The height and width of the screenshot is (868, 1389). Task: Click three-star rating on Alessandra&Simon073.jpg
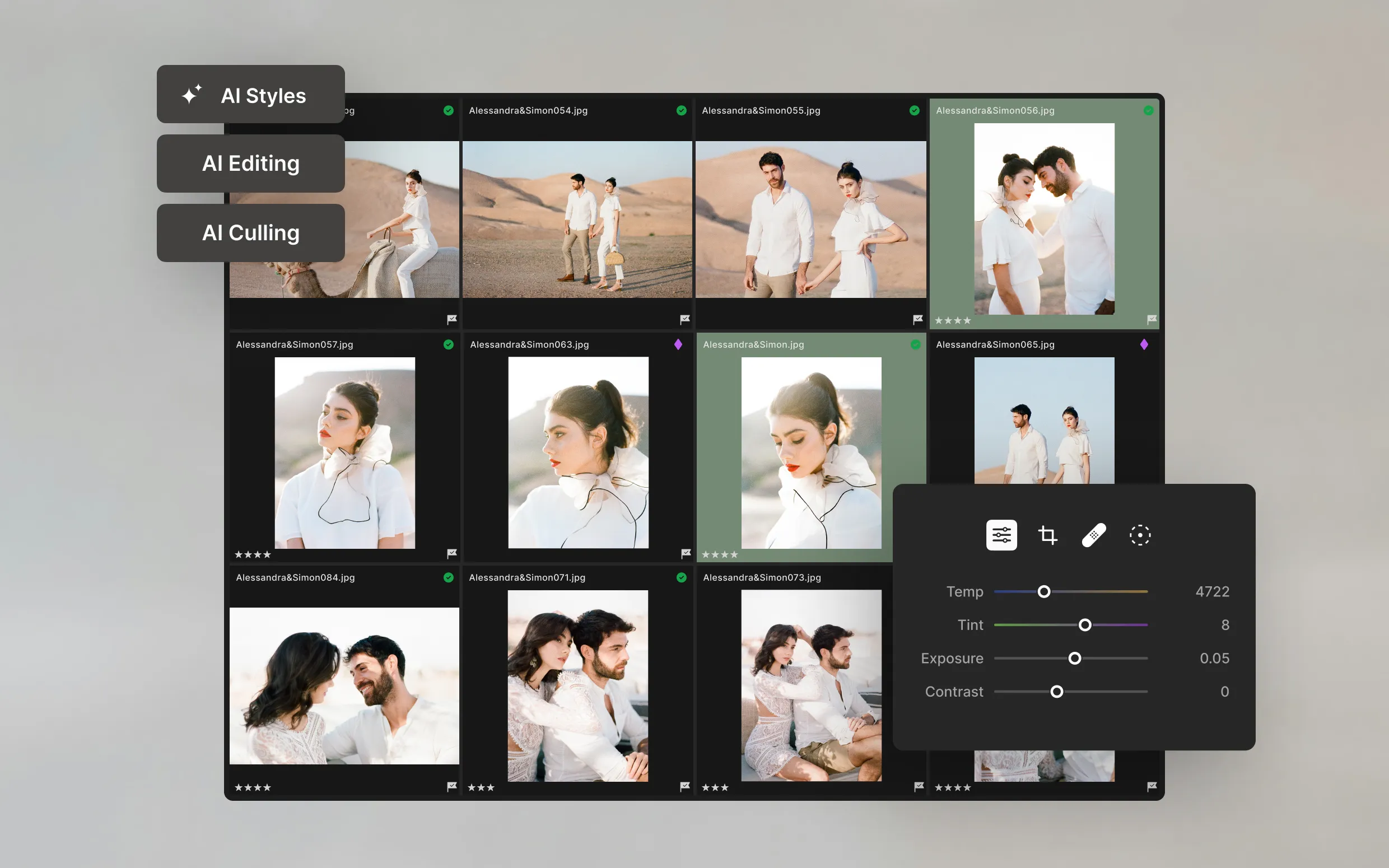[715, 787]
